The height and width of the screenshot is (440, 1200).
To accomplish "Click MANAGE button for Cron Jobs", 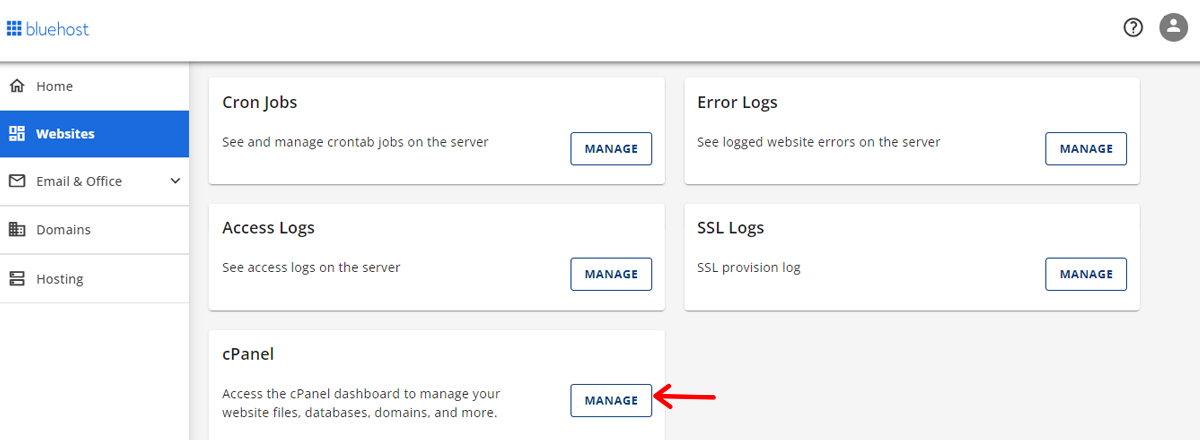I will click(x=611, y=148).
